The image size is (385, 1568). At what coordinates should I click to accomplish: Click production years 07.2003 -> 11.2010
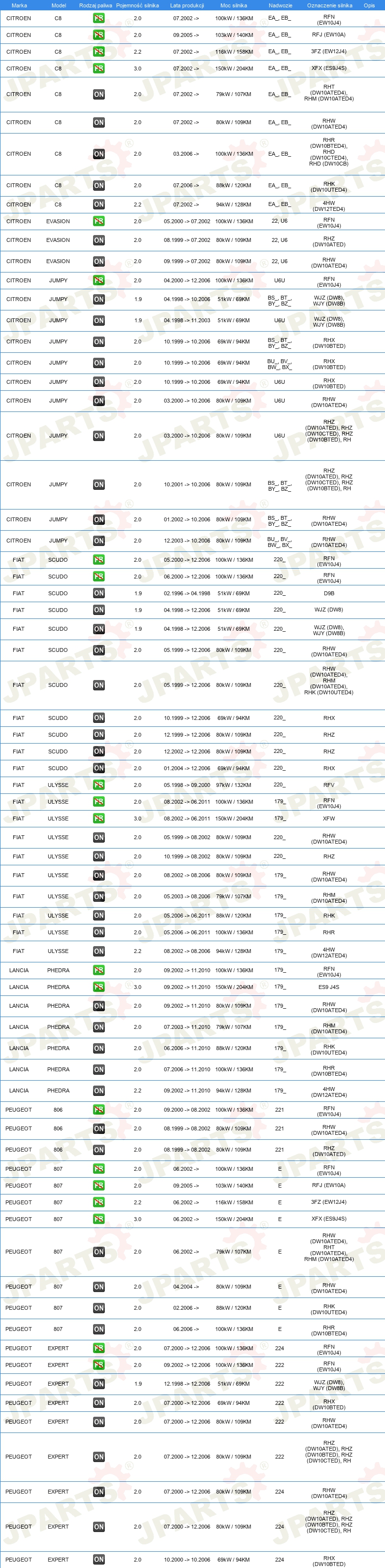click(x=187, y=1027)
